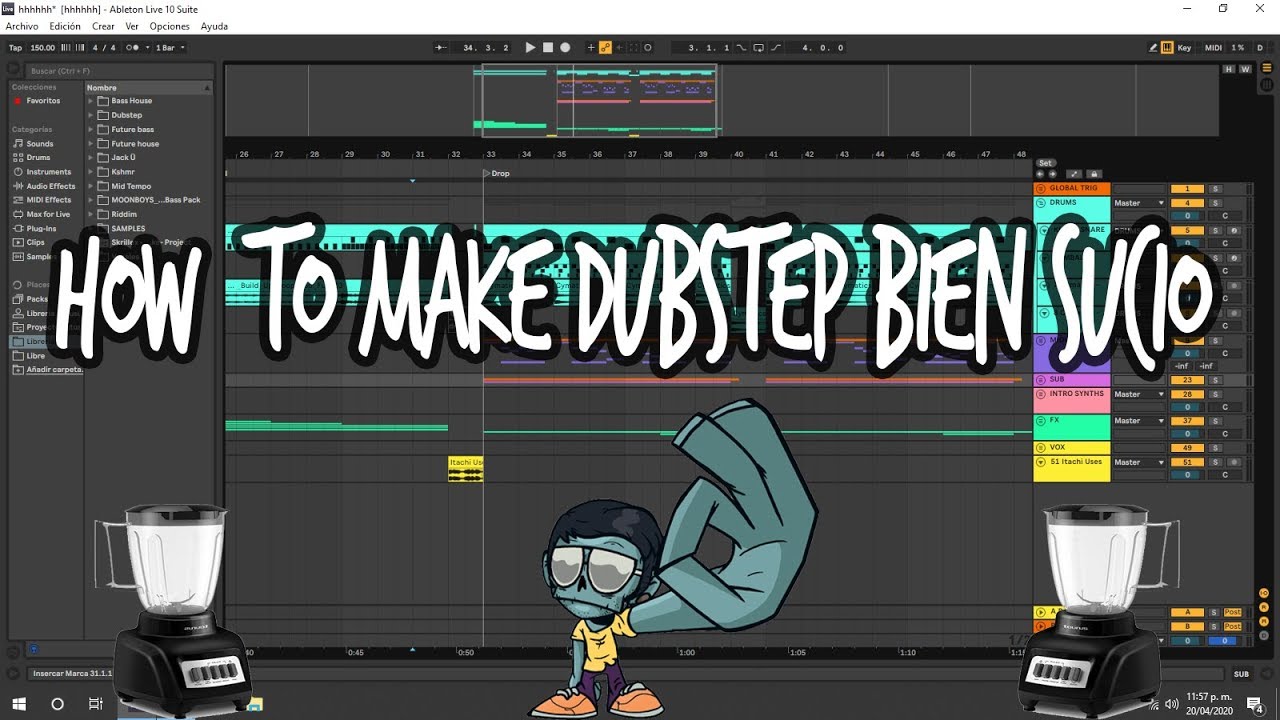Expand the Kshmr folder
The width and height of the screenshot is (1280, 720).
tap(90, 172)
